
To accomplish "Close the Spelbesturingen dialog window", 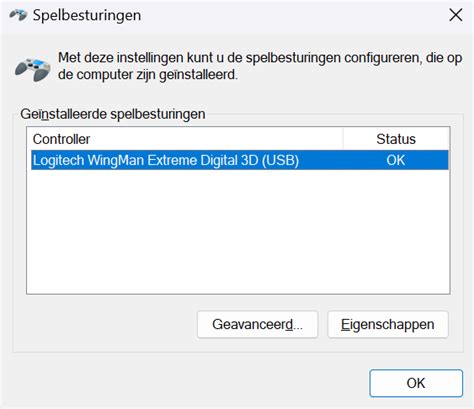I will point(455,15).
